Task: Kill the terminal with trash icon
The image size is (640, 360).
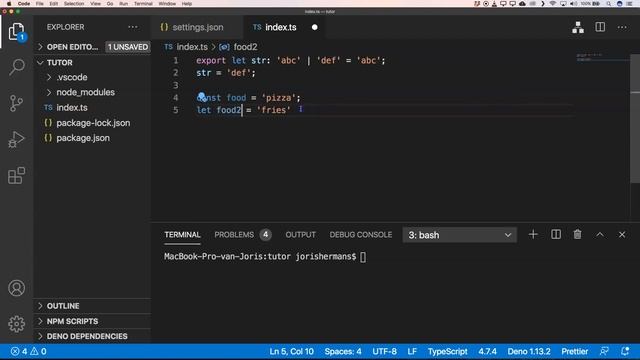Action: tap(577, 235)
